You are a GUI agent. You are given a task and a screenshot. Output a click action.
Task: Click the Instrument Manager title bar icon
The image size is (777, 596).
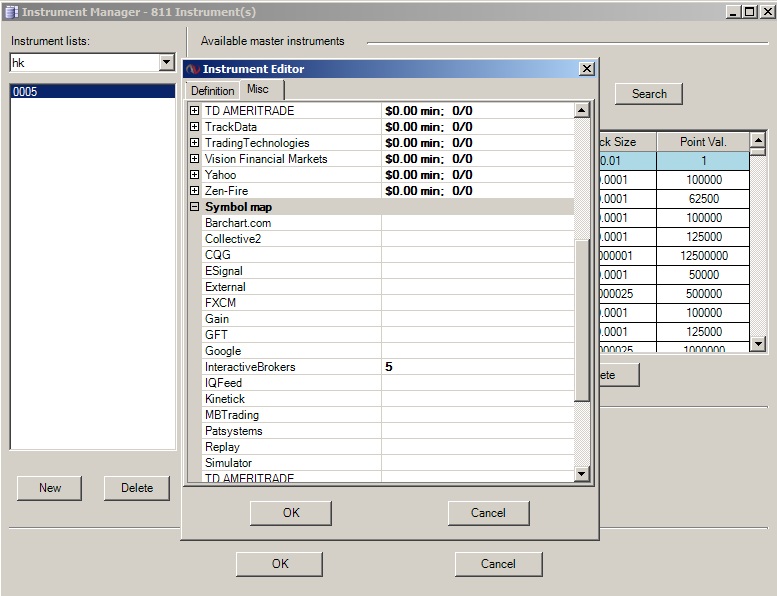[11, 11]
